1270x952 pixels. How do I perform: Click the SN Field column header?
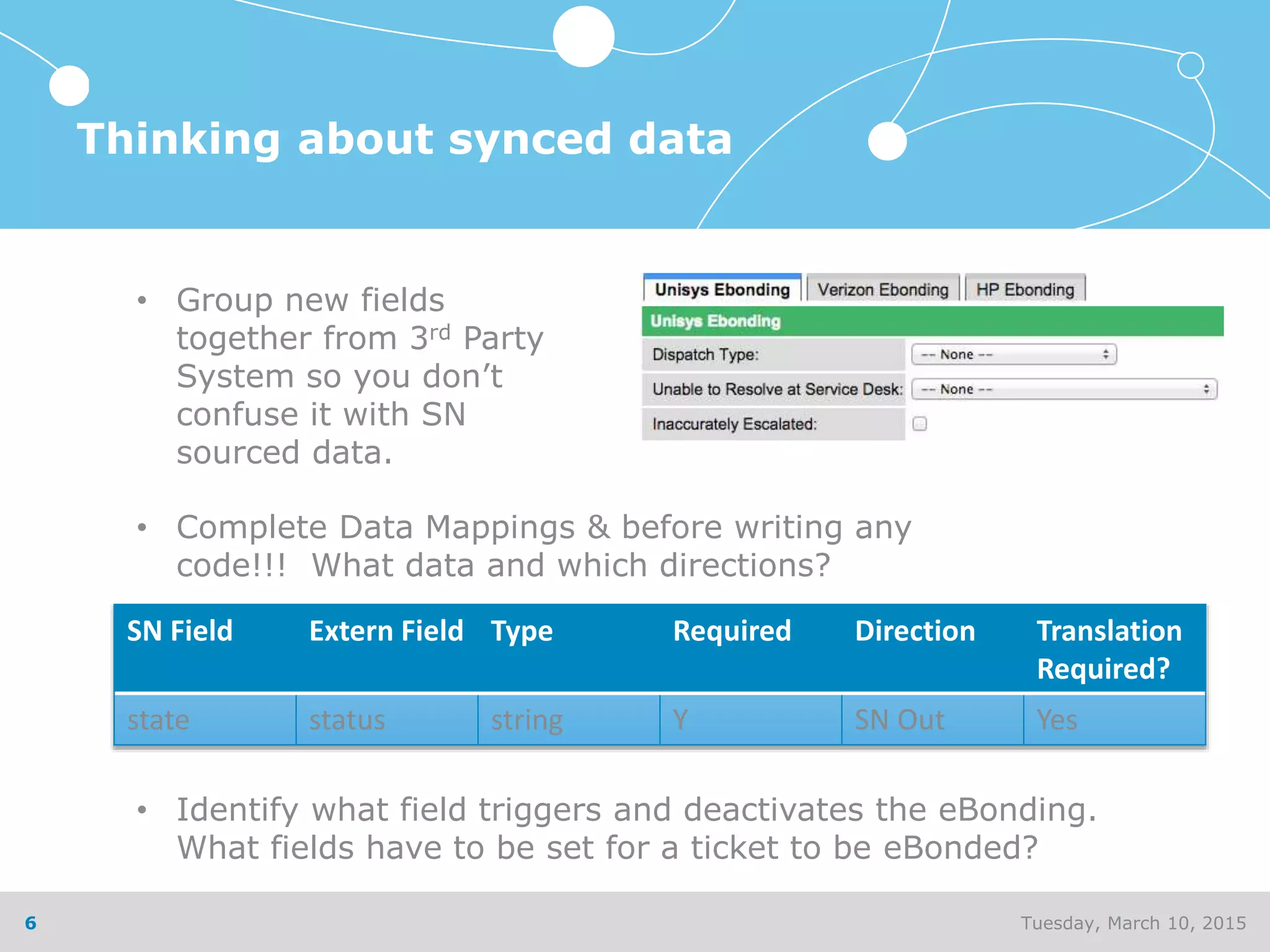click(180, 631)
